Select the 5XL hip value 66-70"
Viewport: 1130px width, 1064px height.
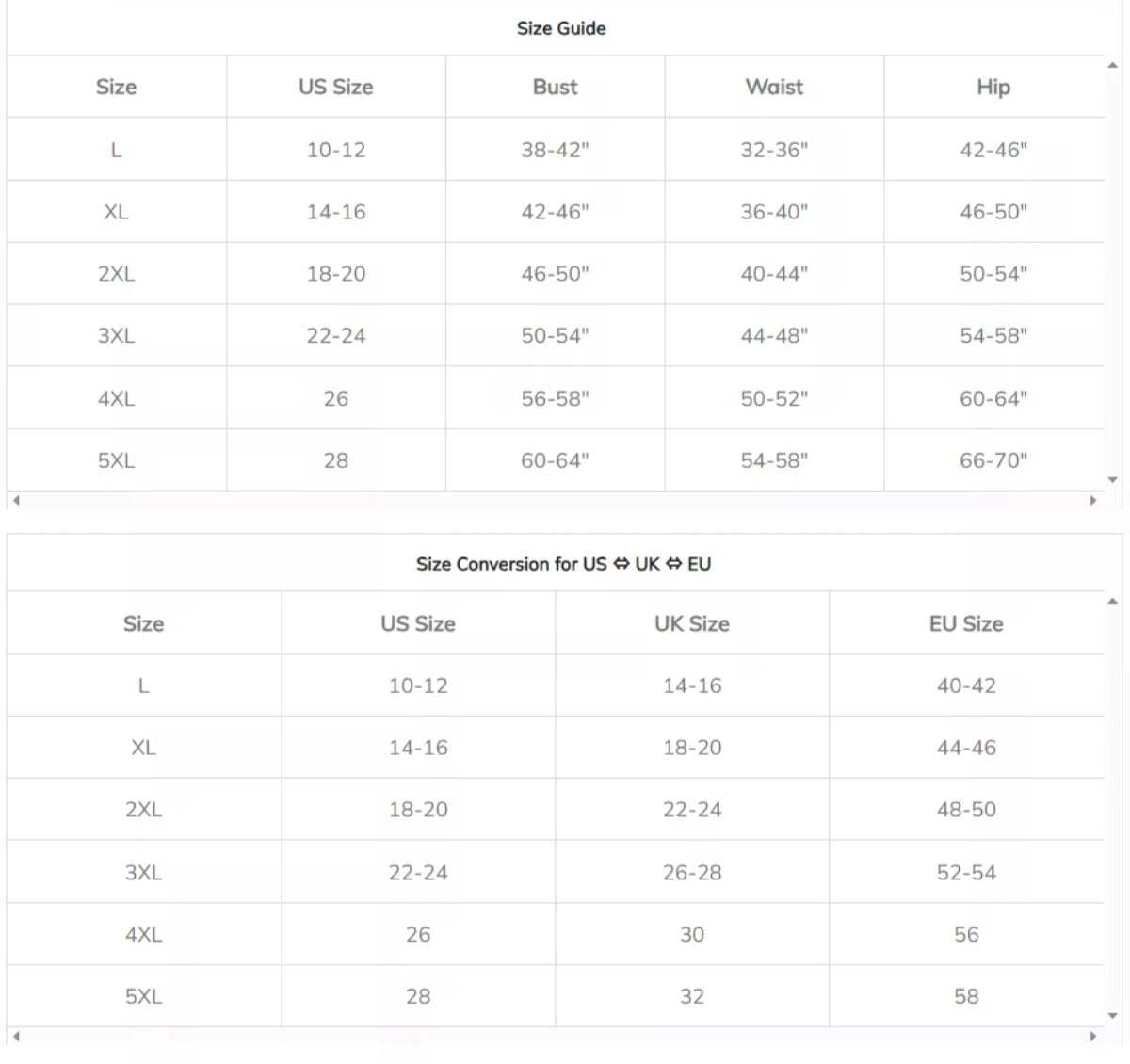pos(993,460)
